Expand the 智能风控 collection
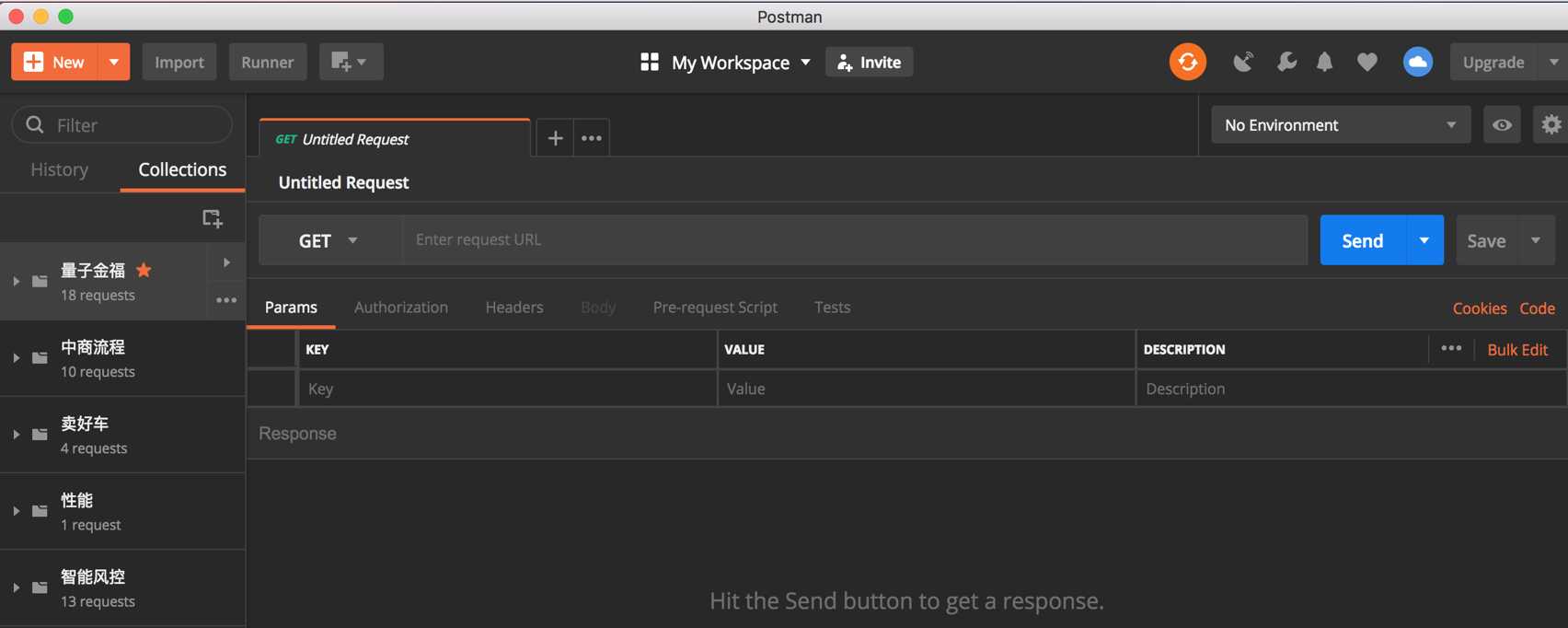 pos(16,587)
